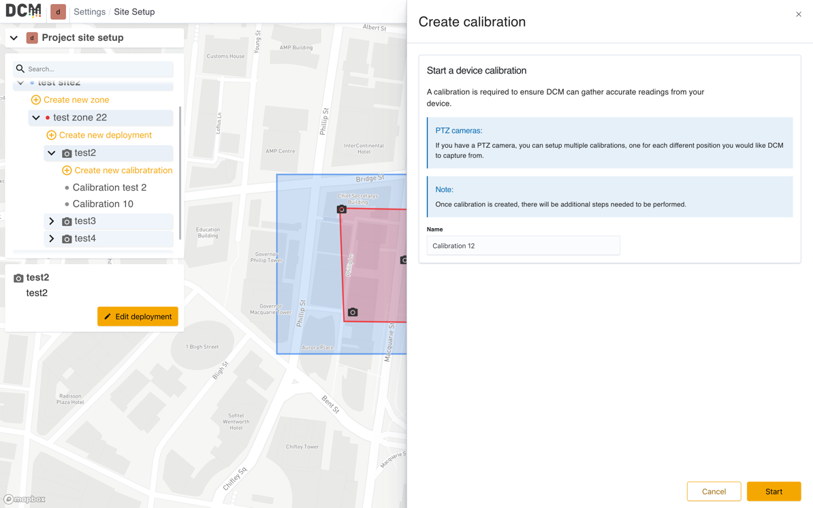Image resolution: width=813 pixels, height=508 pixels.
Task: Select Calibration test 2 in the tree
Action: tap(109, 187)
